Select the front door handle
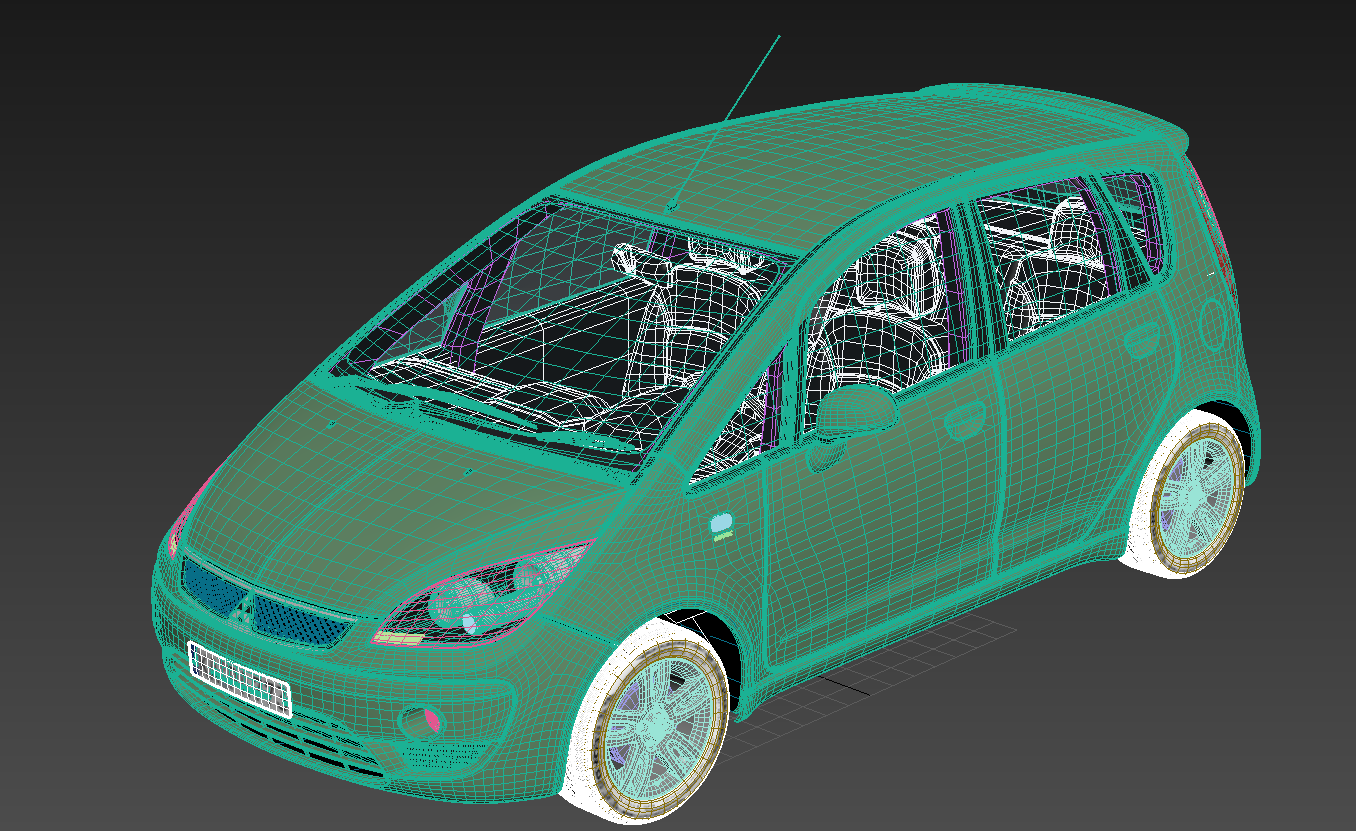Screen dimensions: 1356x831 click(x=964, y=421)
